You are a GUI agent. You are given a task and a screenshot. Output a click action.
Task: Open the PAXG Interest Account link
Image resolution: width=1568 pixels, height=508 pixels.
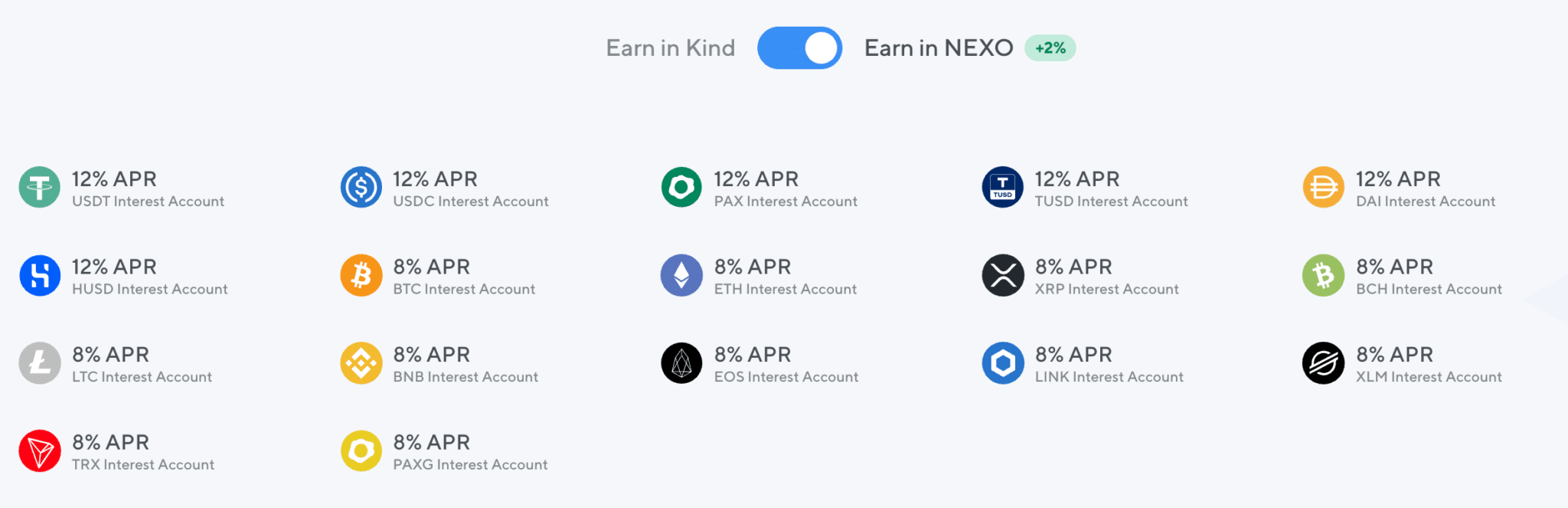point(470,465)
